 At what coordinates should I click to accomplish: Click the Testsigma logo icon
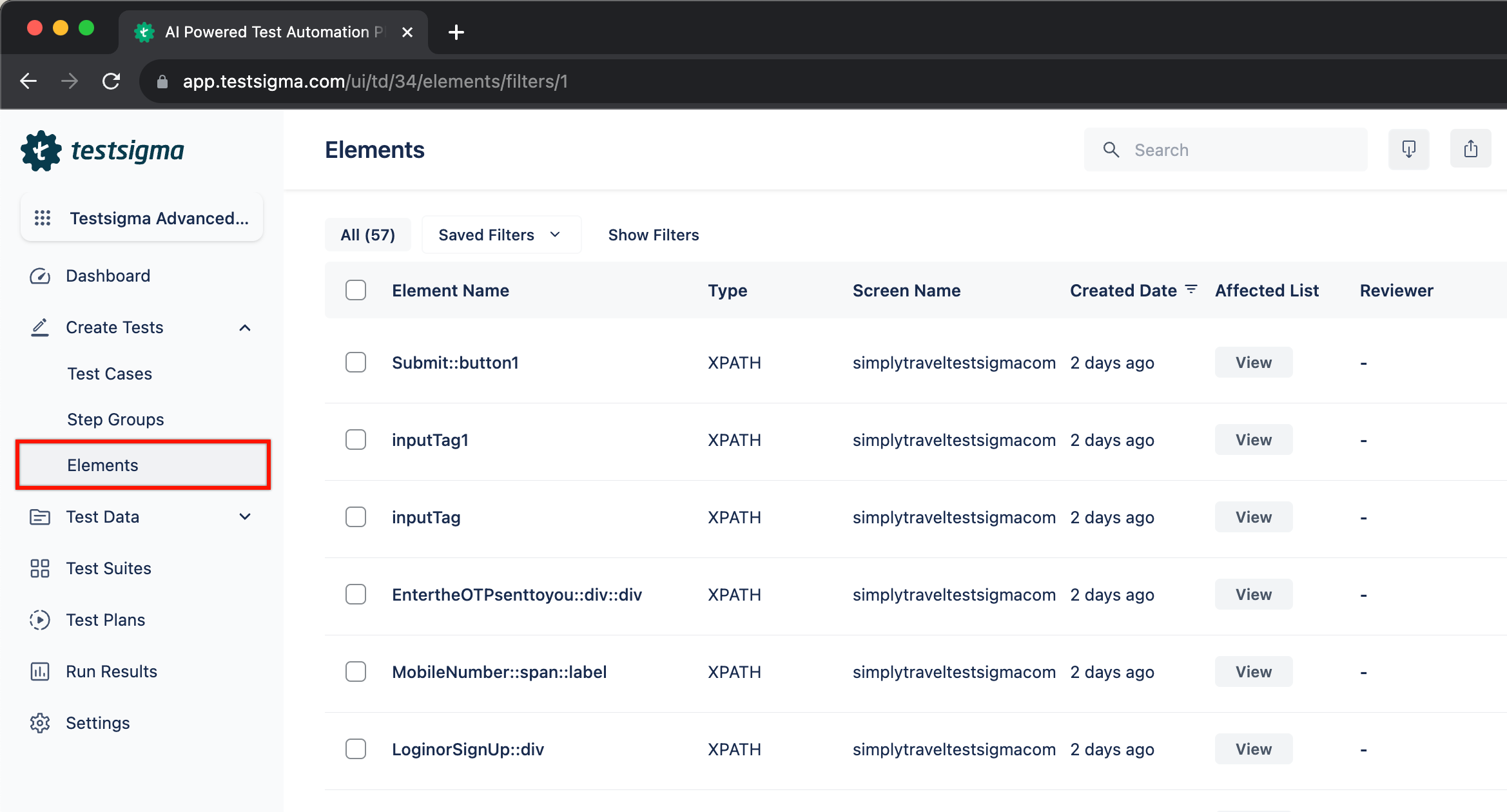pos(41,151)
